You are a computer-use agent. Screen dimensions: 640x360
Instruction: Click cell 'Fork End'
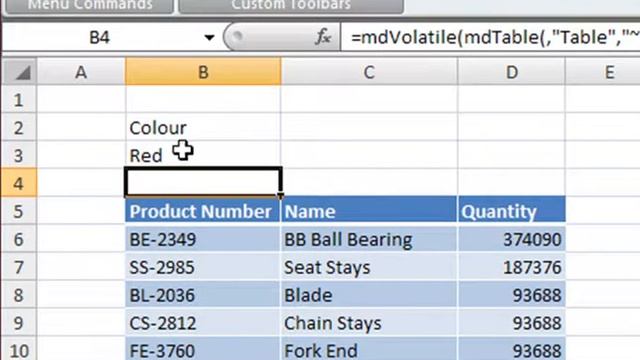click(369, 349)
